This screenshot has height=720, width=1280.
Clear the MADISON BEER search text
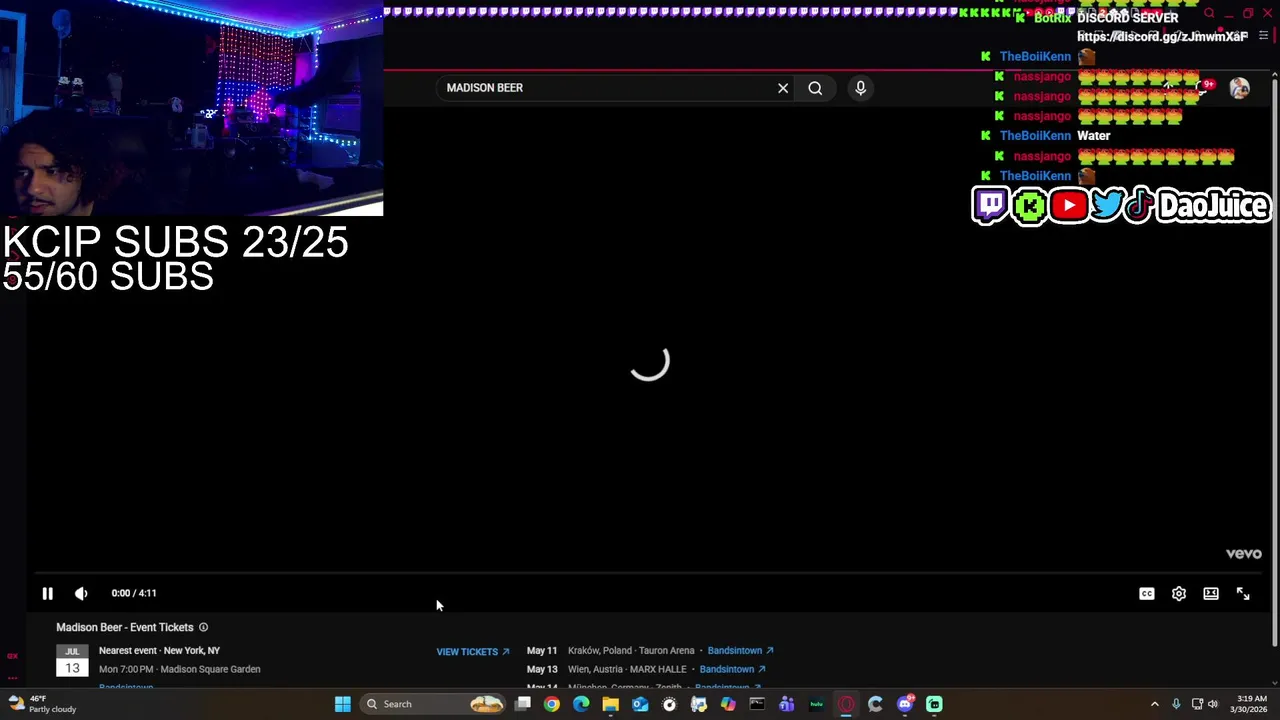pyautogui.click(x=783, y=88)
